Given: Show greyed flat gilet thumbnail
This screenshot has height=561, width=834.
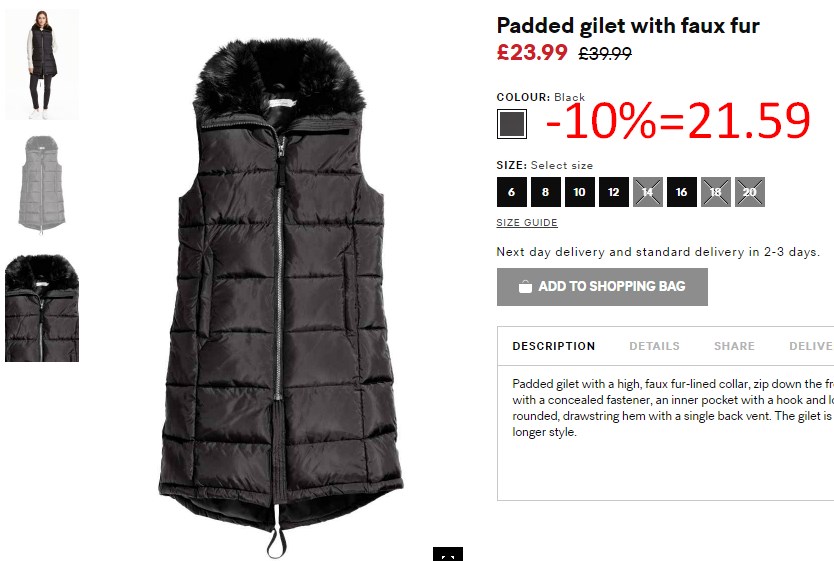Looking at the screenshot, I should tap(42, 185).
